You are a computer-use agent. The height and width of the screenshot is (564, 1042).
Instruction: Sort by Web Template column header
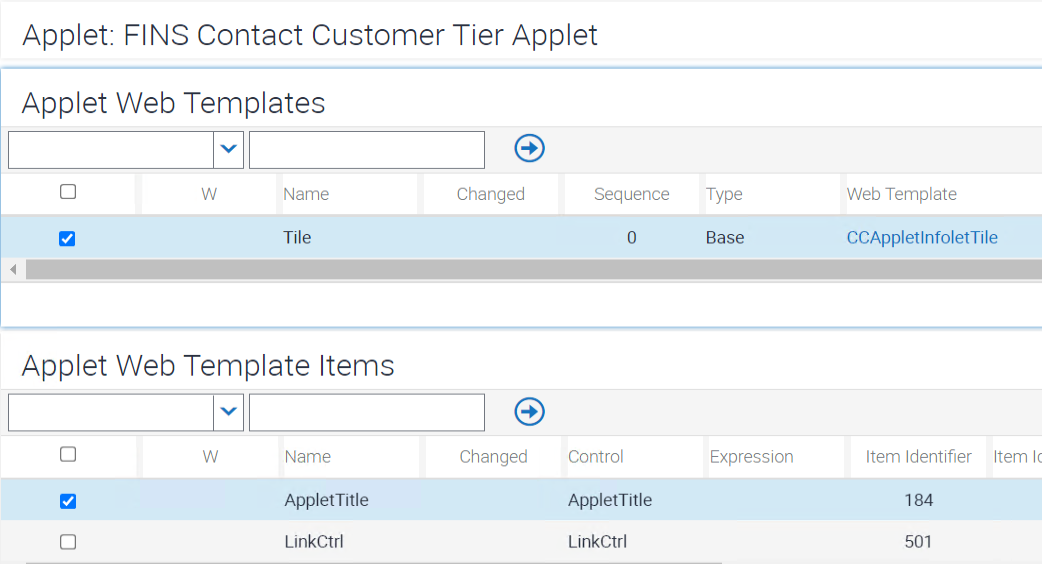[901, 194]
